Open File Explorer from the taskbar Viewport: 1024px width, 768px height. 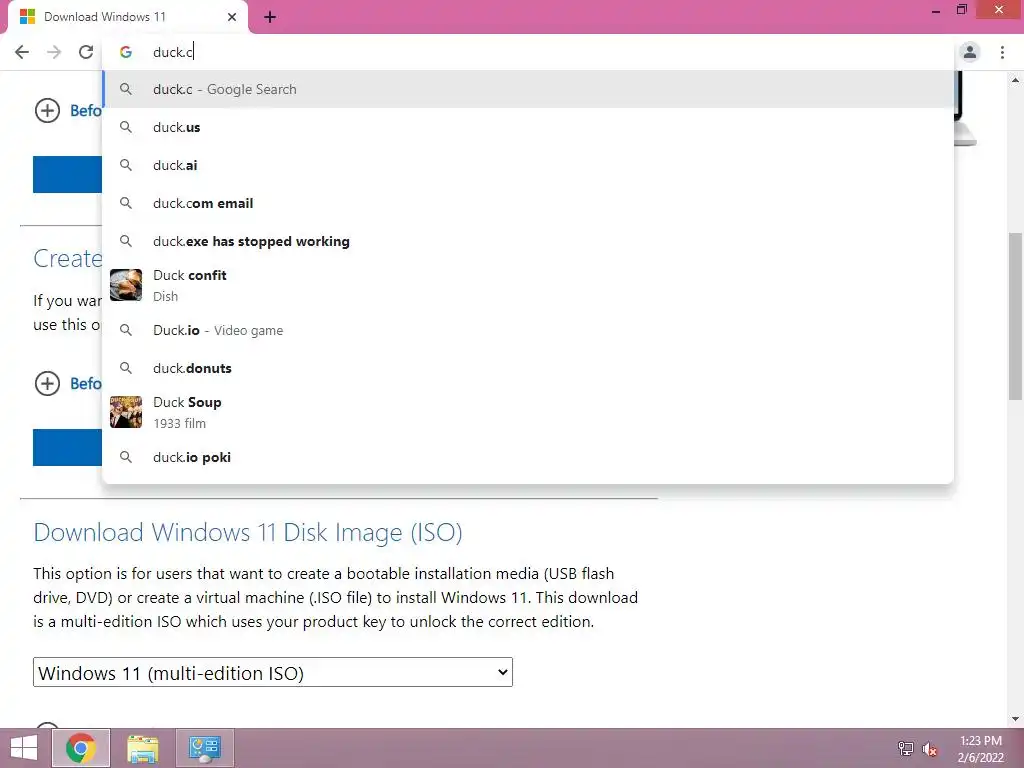(x=142, y=748)
